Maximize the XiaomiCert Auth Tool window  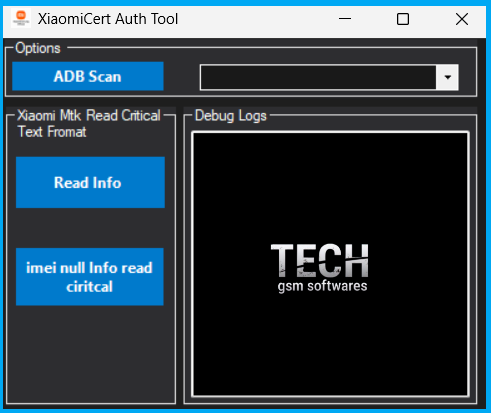(403, 19)
